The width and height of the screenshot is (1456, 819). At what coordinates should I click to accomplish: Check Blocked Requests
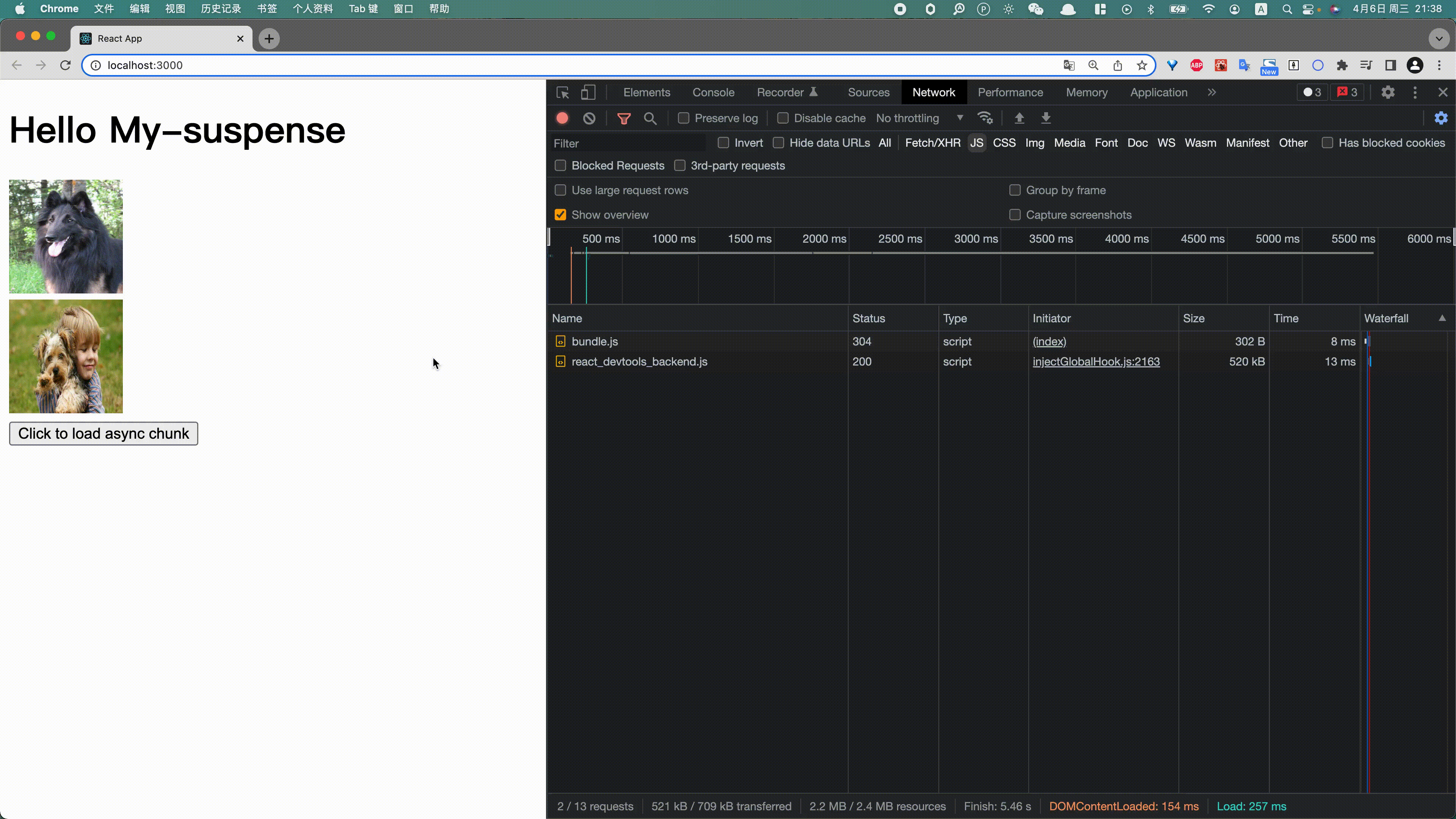(560, 166)
